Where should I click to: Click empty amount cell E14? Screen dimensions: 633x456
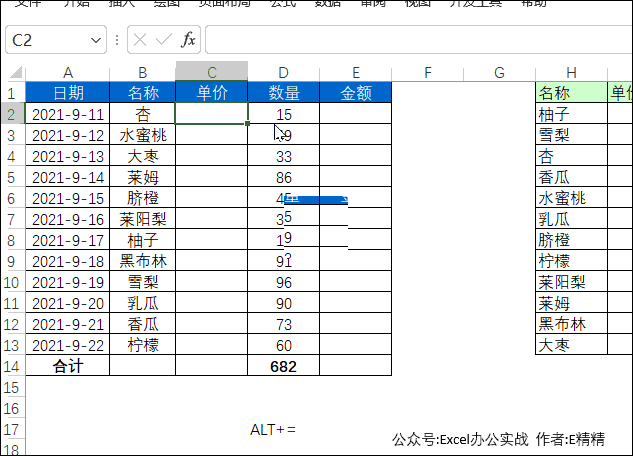coord(356,366)
